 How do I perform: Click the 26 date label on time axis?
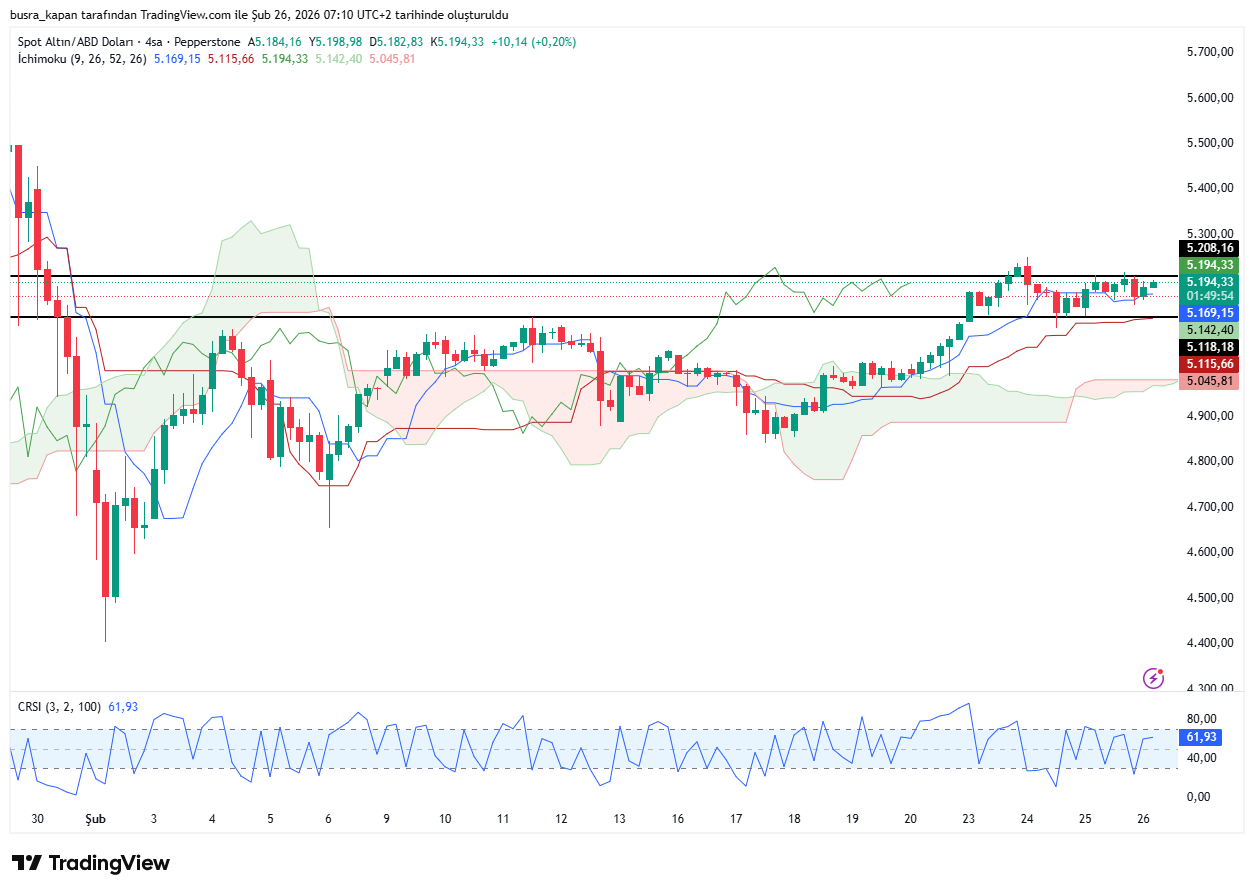(1144, 818)
